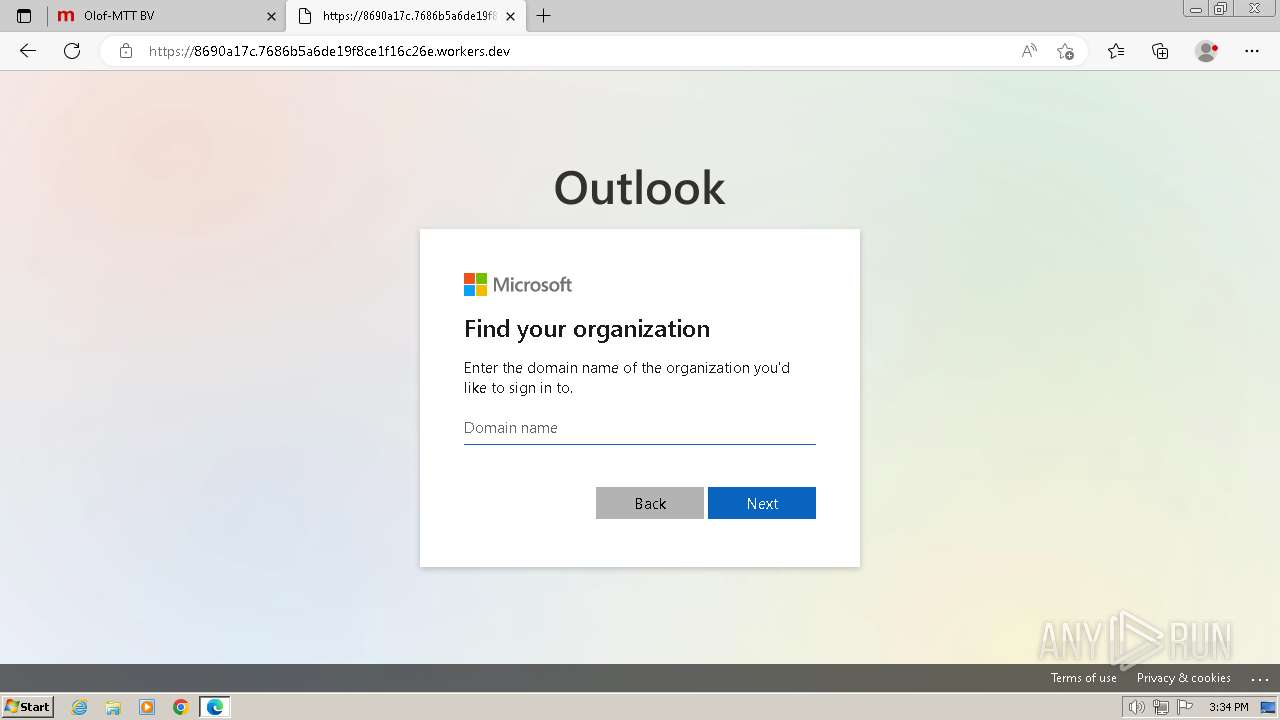Click the browser profile avatar
Screen dimensions: 1280x720
point(1206,51)
